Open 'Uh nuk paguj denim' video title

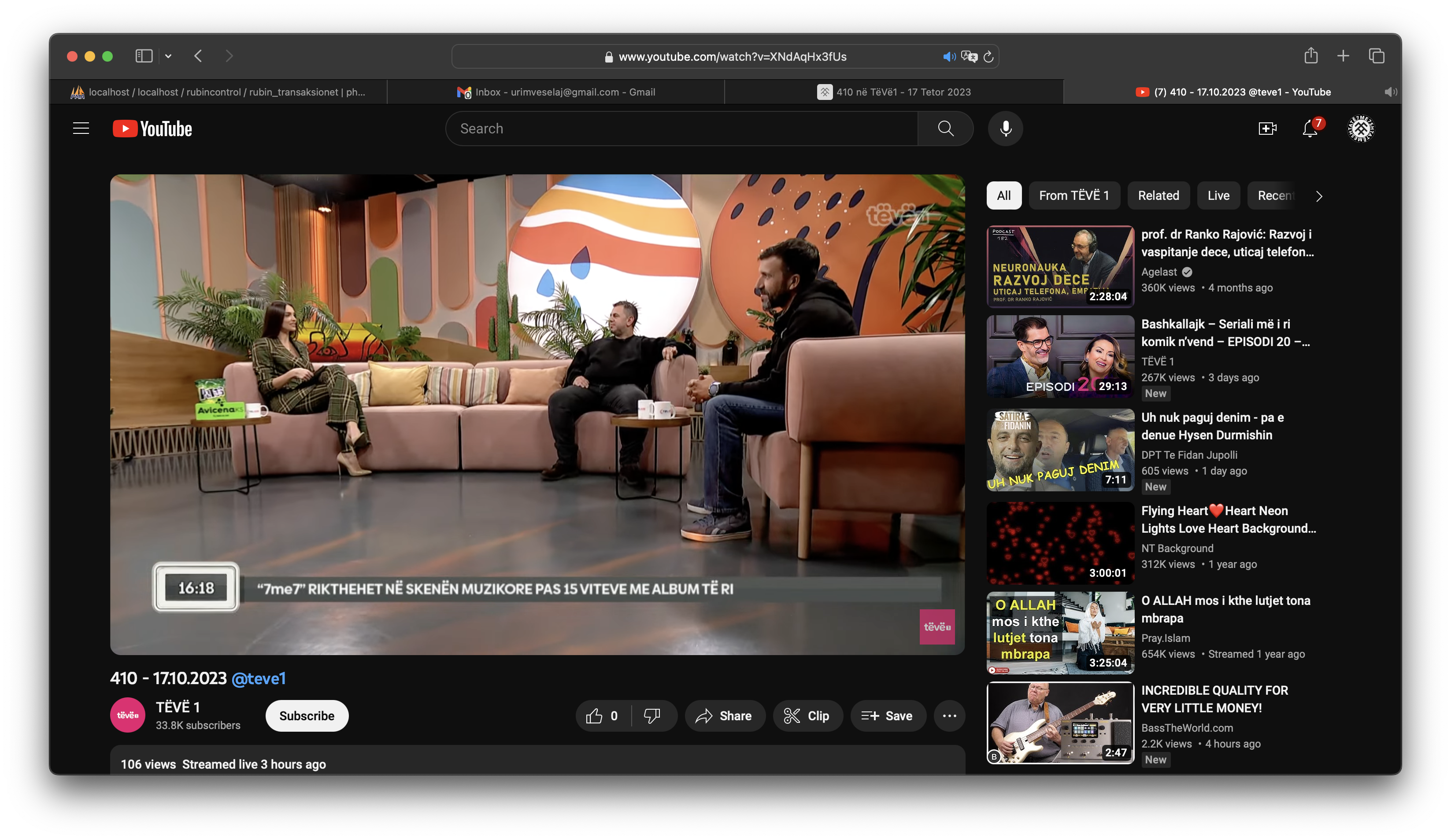pos(1213,426)
